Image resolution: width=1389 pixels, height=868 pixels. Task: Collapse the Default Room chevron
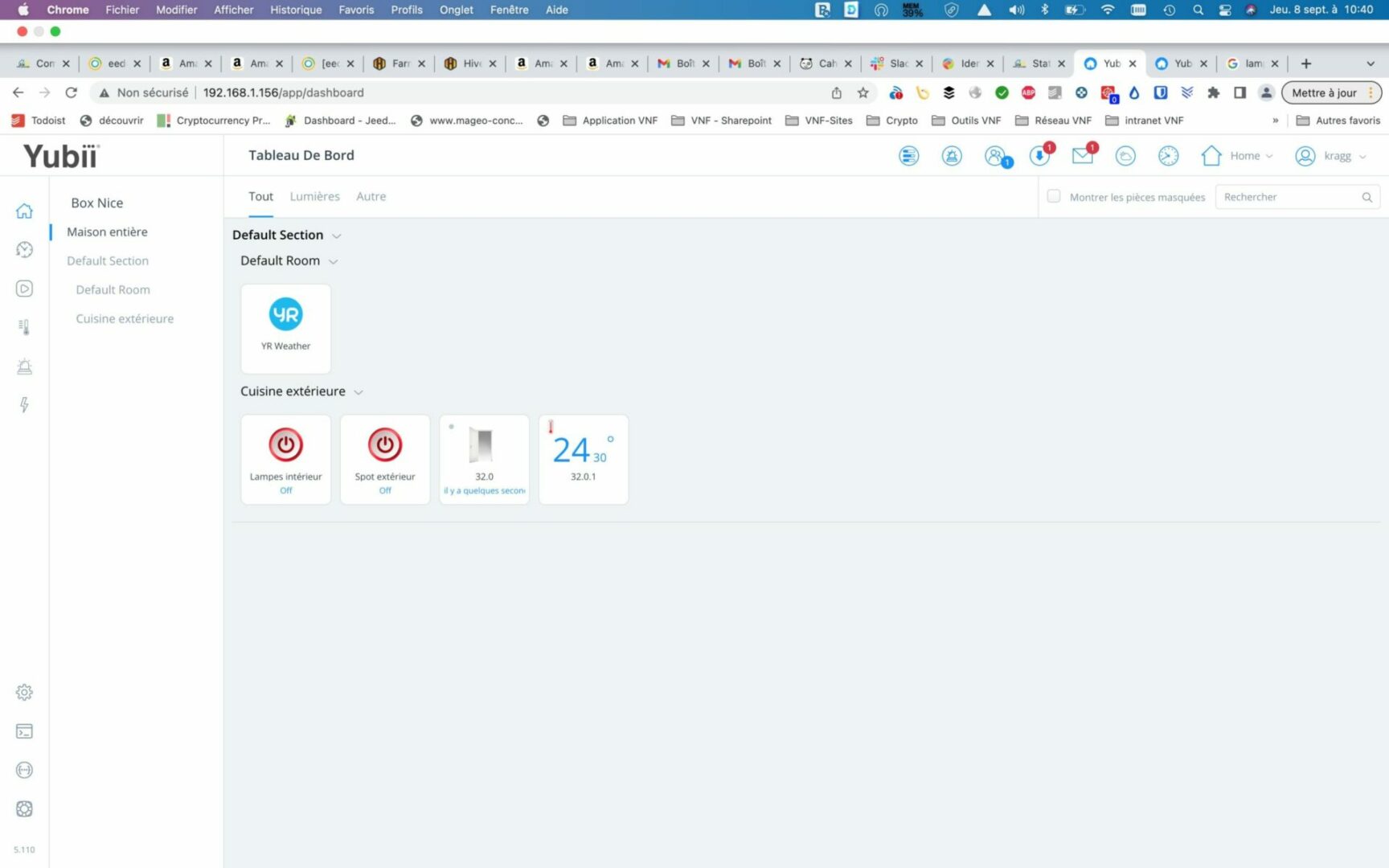click(x=333, y=261)
